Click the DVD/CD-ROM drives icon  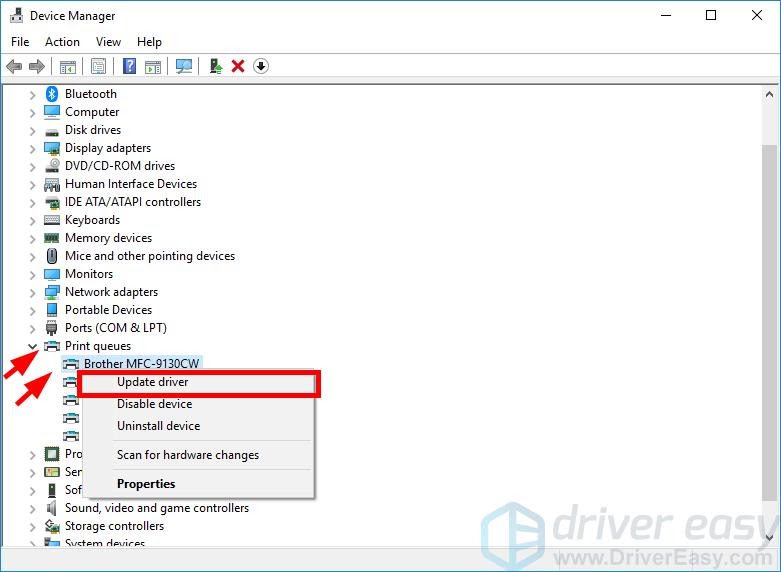point(52,165)
